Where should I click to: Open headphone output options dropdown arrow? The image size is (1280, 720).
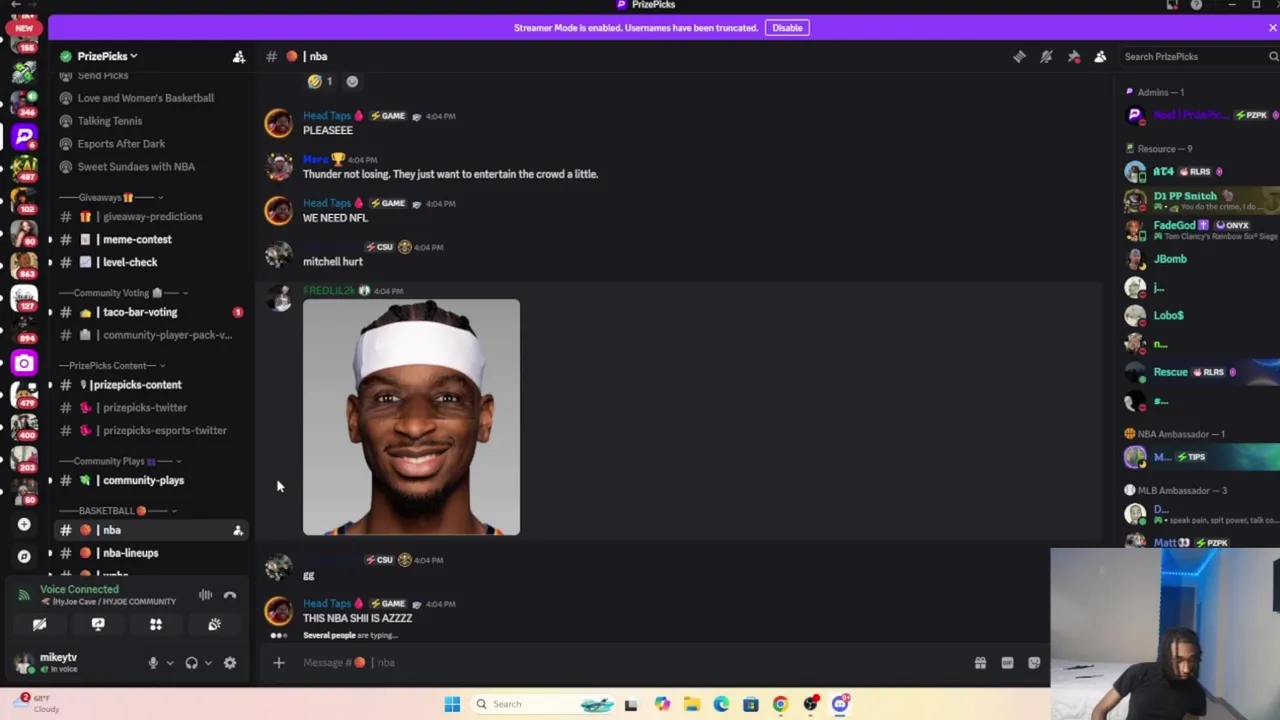click(x=207, y=663)
